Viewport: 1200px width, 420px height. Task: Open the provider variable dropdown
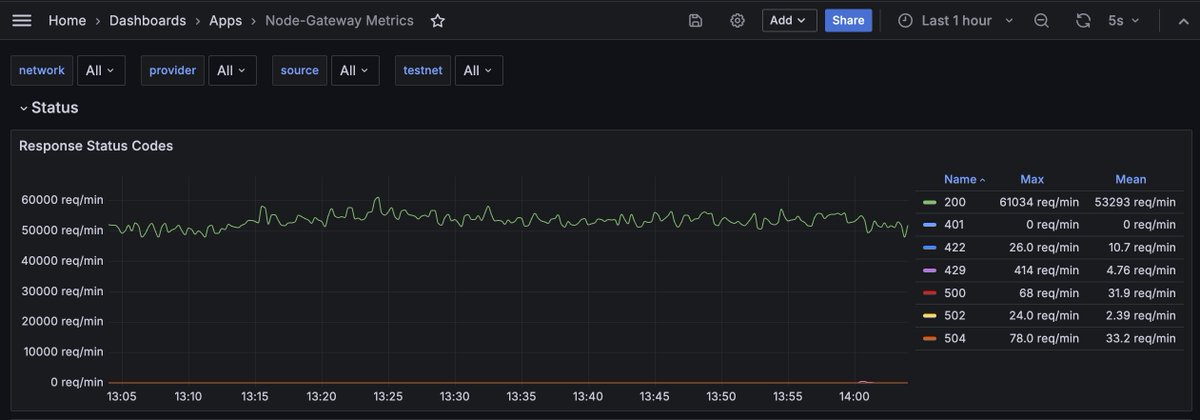[x=232, y=70]
